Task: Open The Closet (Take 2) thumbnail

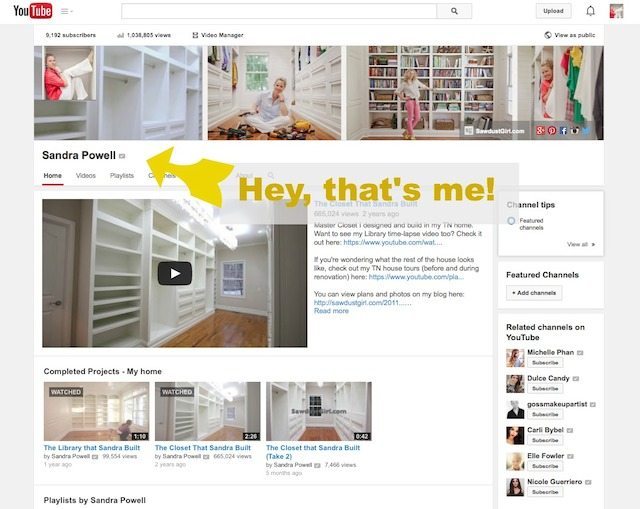Action: [319, 411]
